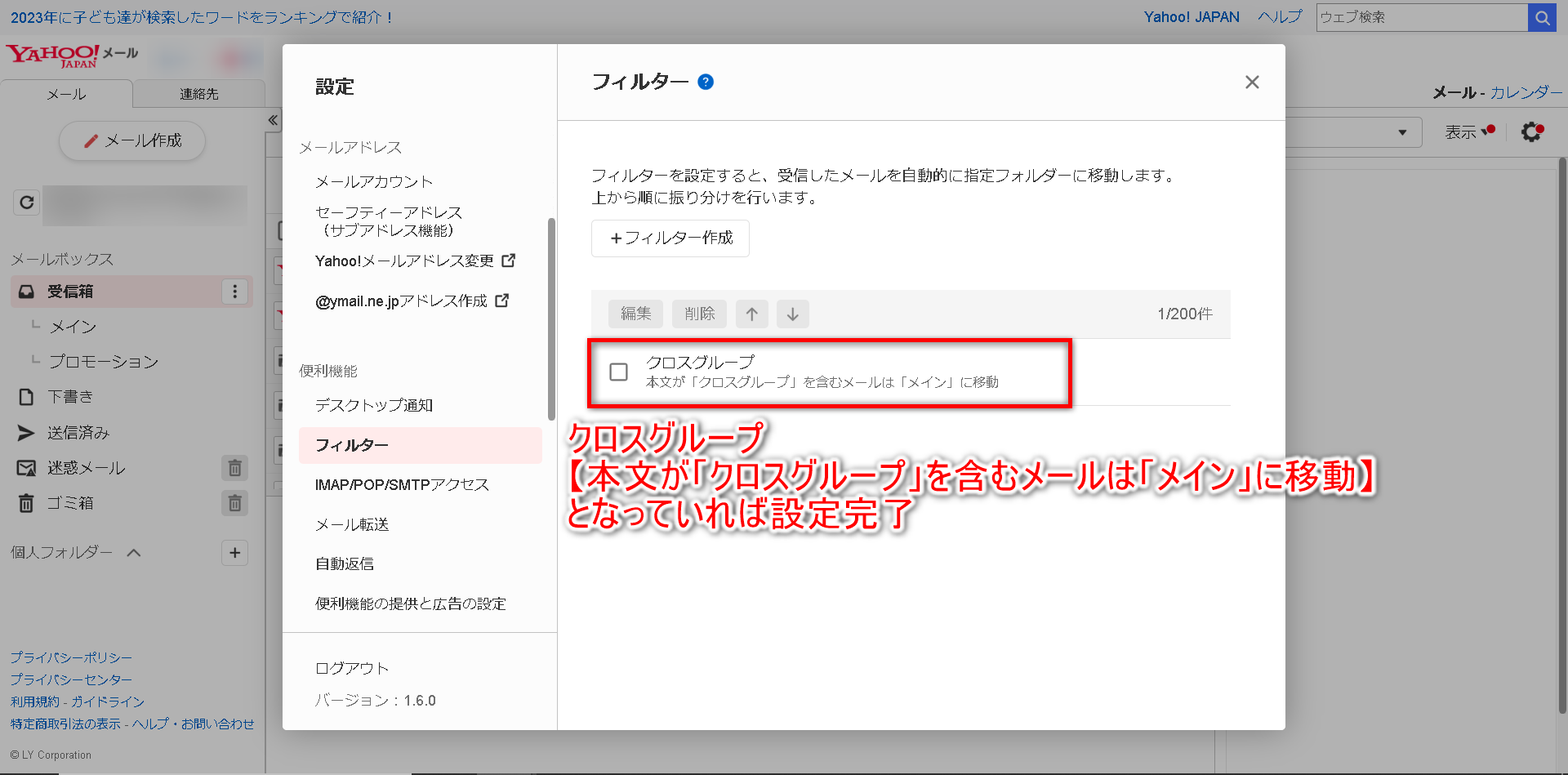
Task: Click the settings menu scrollbar
Action: tap(551, 318)
